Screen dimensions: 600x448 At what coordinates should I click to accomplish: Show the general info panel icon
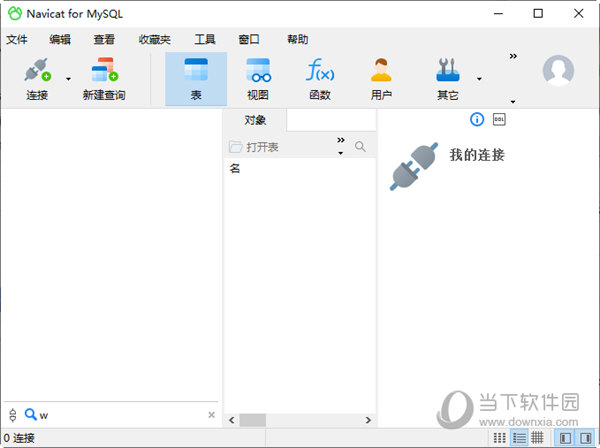point(477,119)
